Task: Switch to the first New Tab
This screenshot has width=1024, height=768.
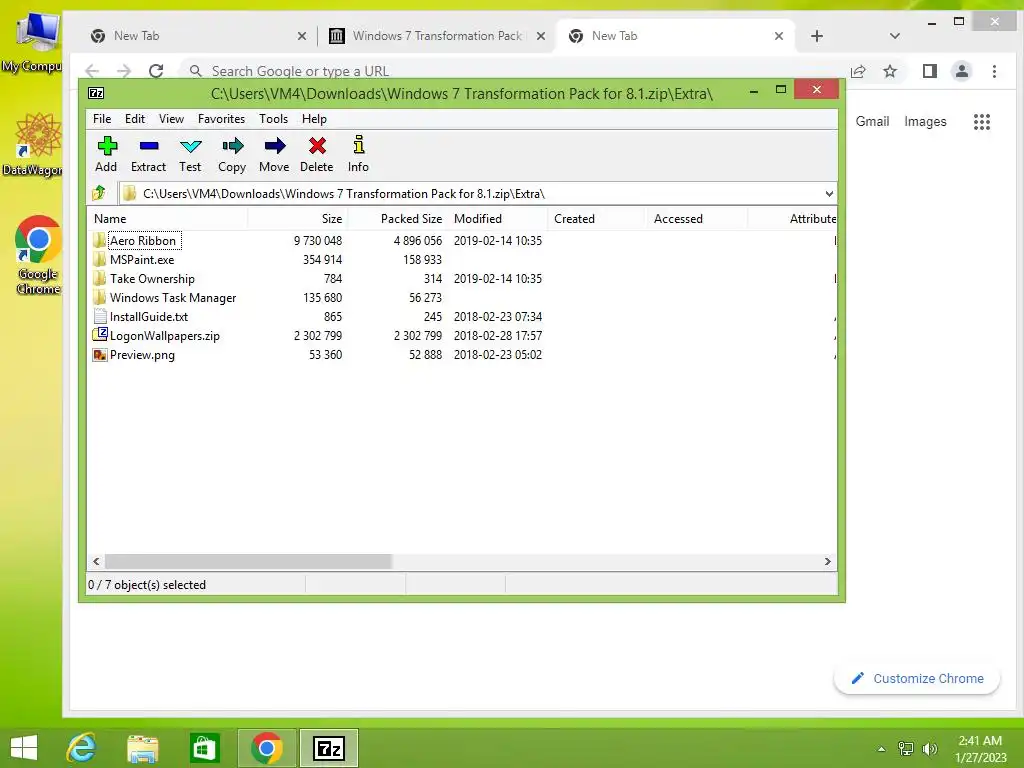Action: coord(196,36)
